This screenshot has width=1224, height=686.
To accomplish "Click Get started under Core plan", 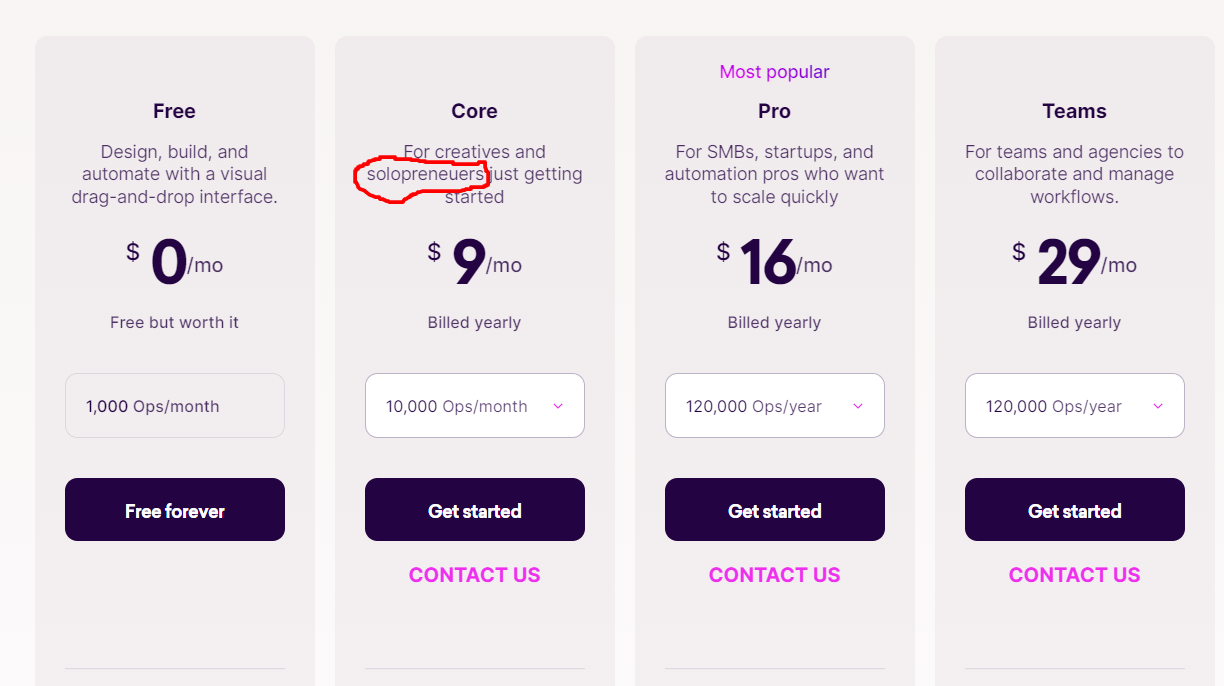I will pos(475,510).
